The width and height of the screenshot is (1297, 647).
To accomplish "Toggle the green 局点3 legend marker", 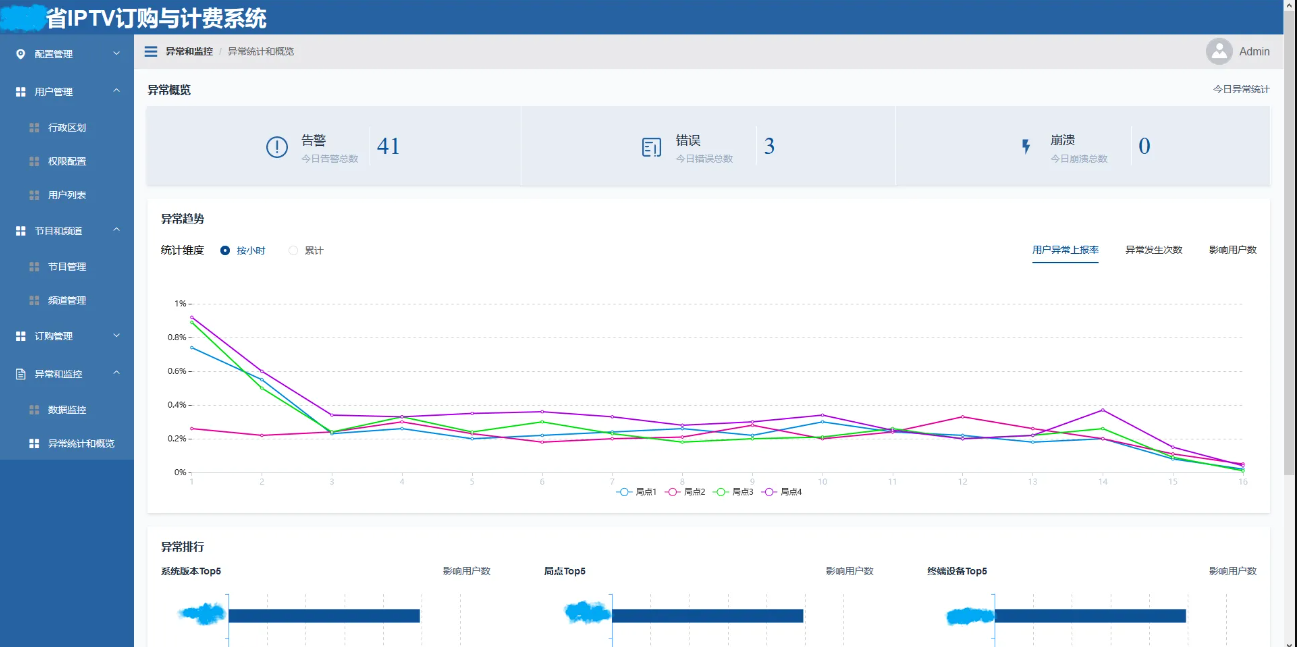I will point(722,492).
